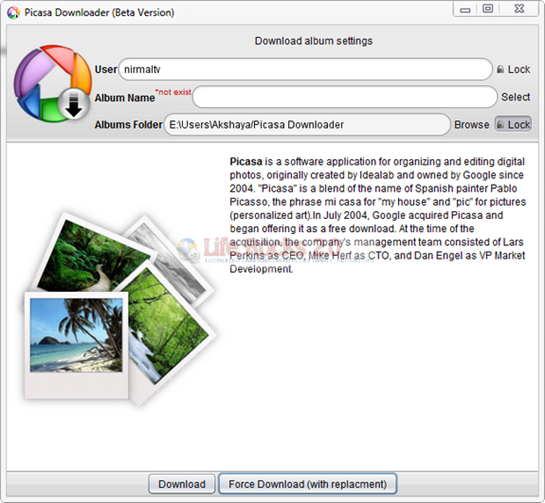Image resolution: width=545 pixels, height=503 pixels.
Task: Click the Album Name input field
Action: [344, 97]
